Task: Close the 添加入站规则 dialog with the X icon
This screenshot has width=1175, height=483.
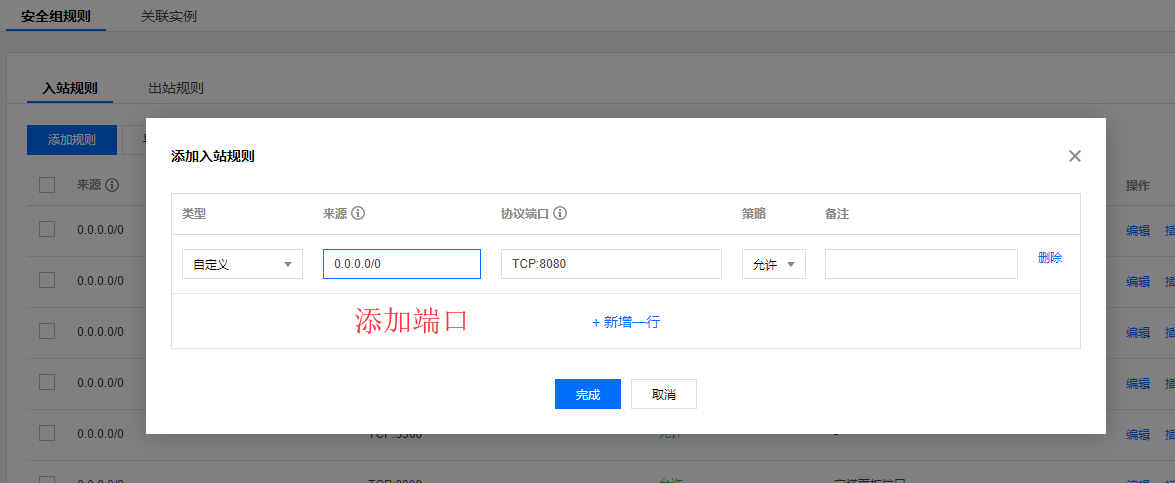Action: pyautogui.click(x=1075, y=156)
